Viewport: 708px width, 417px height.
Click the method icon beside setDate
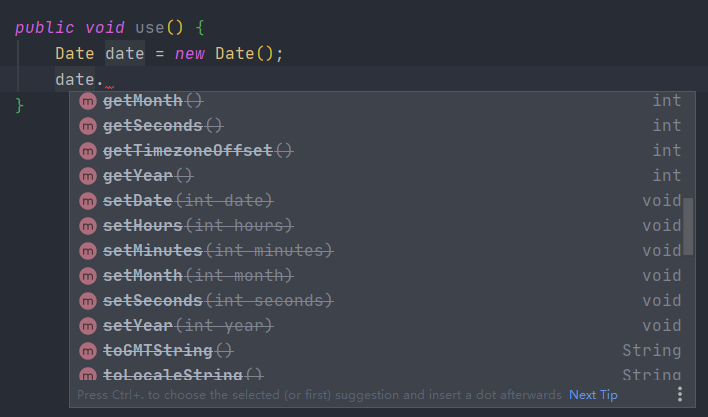click(88, 201)
